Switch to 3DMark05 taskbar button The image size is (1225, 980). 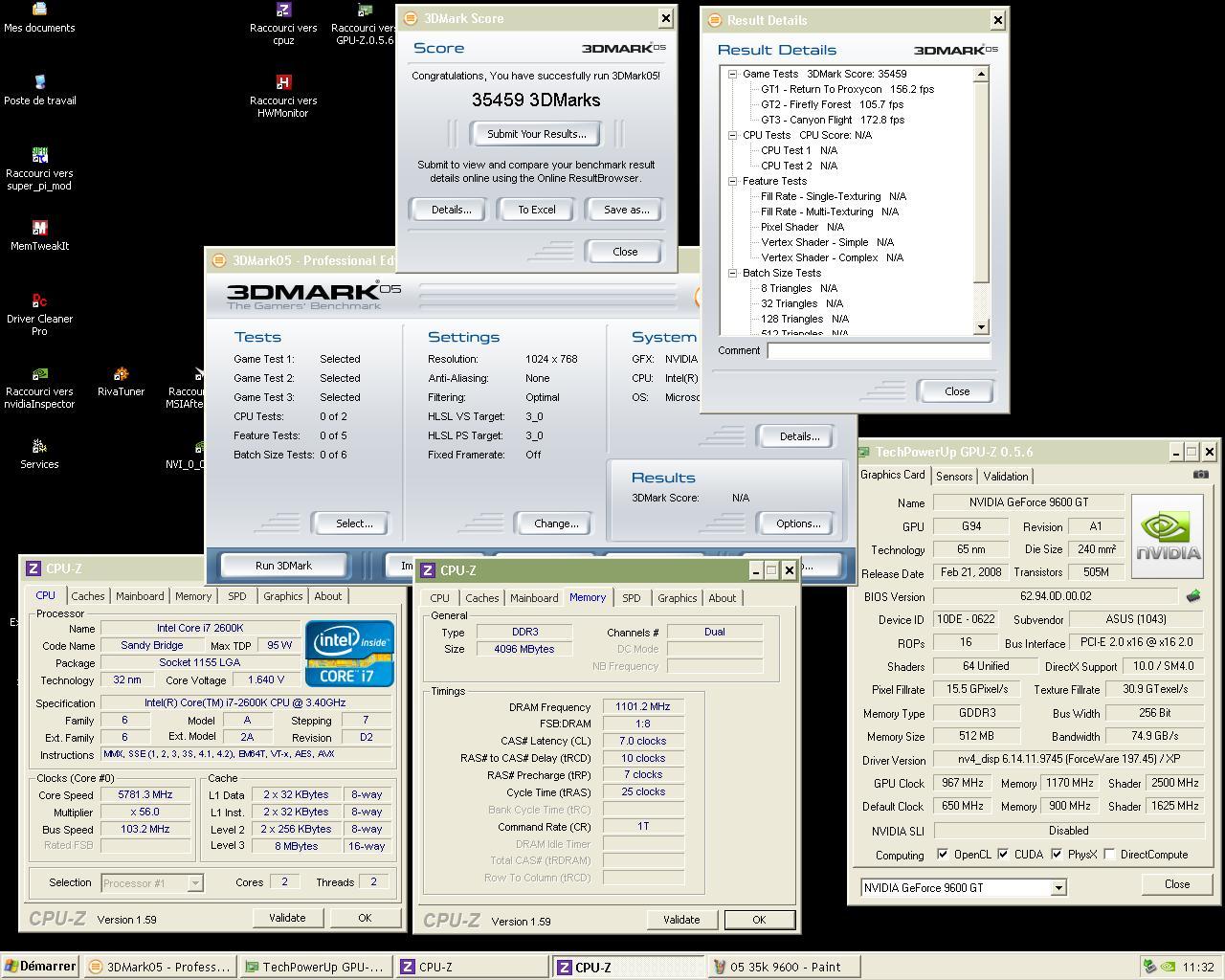160,967
